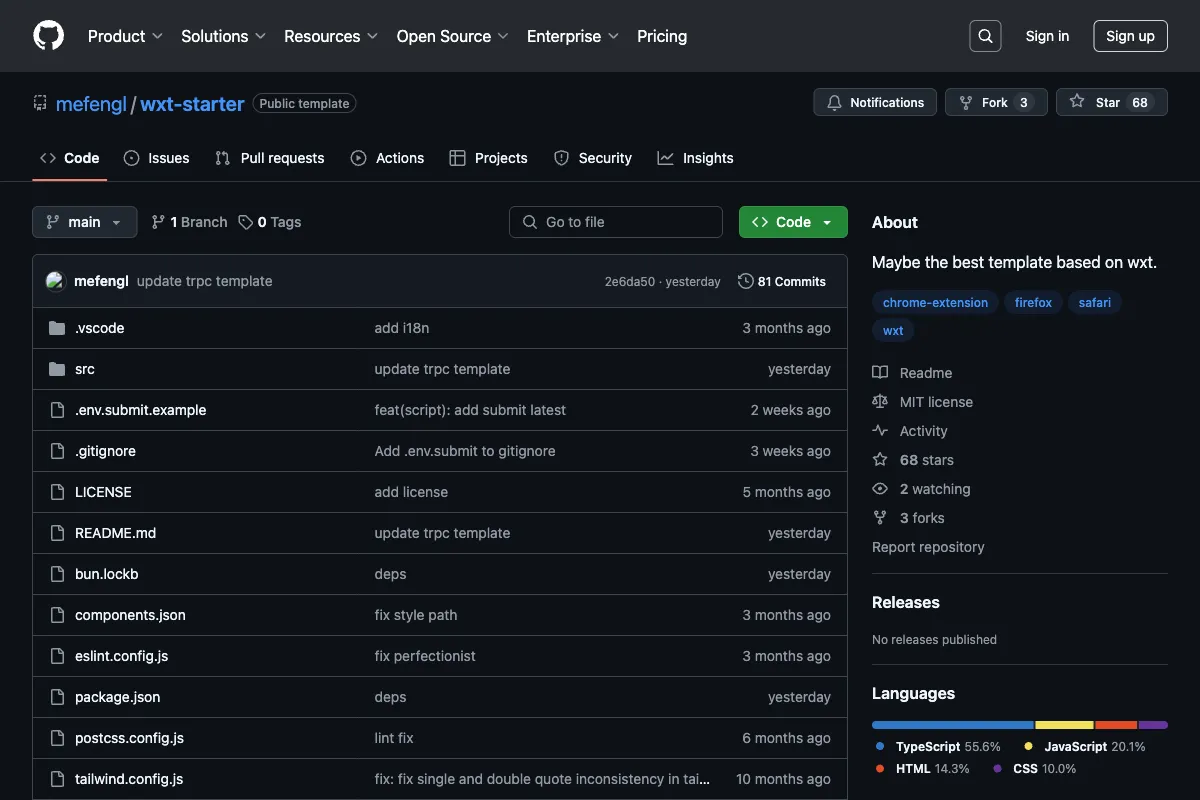Viewport: 1200px width, 800px height.
Task: Expand the Product menu
Action: [125, 36]
